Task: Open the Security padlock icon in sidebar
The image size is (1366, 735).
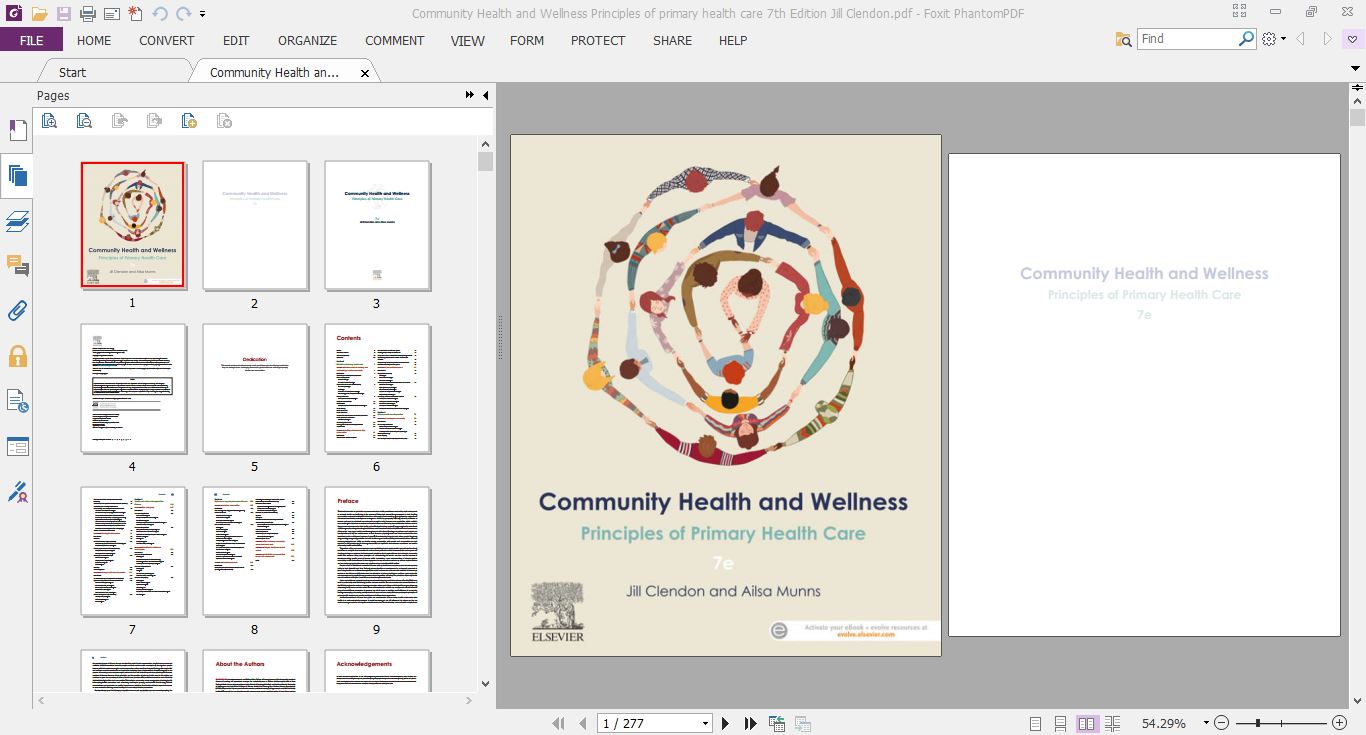Action: point(17,356)
